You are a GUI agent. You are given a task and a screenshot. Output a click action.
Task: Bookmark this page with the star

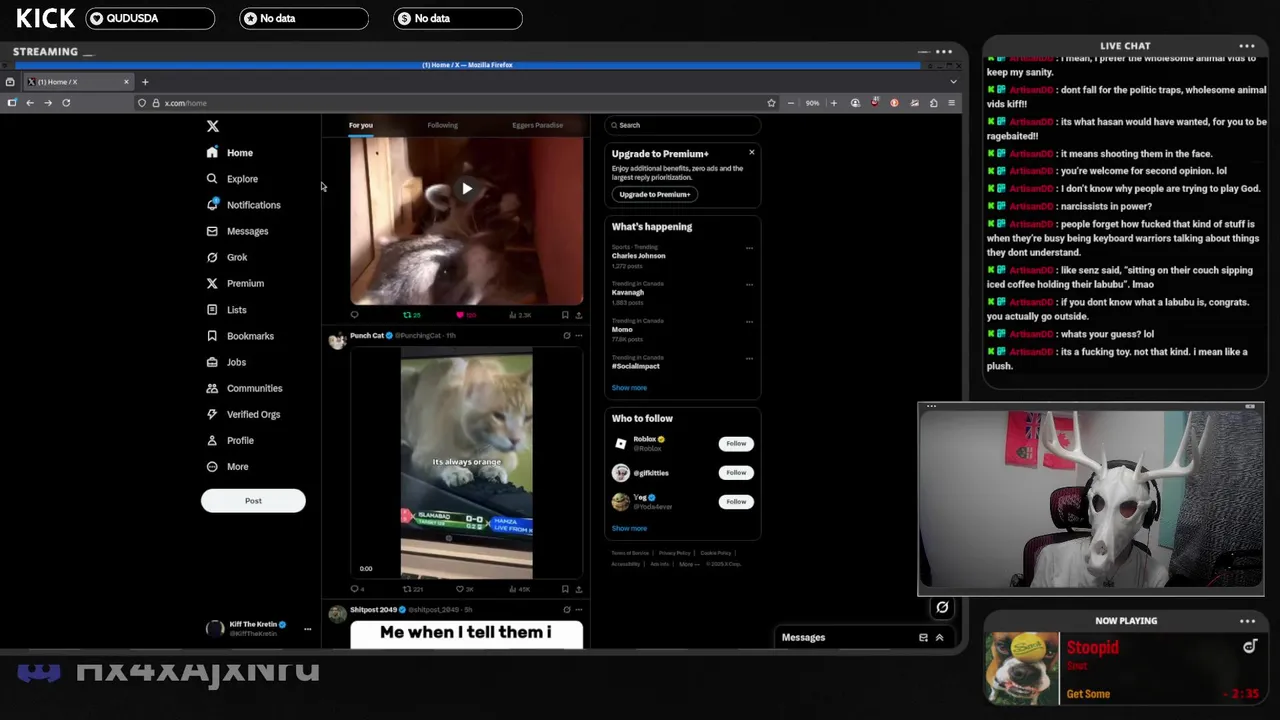click(x=771, y=103)
